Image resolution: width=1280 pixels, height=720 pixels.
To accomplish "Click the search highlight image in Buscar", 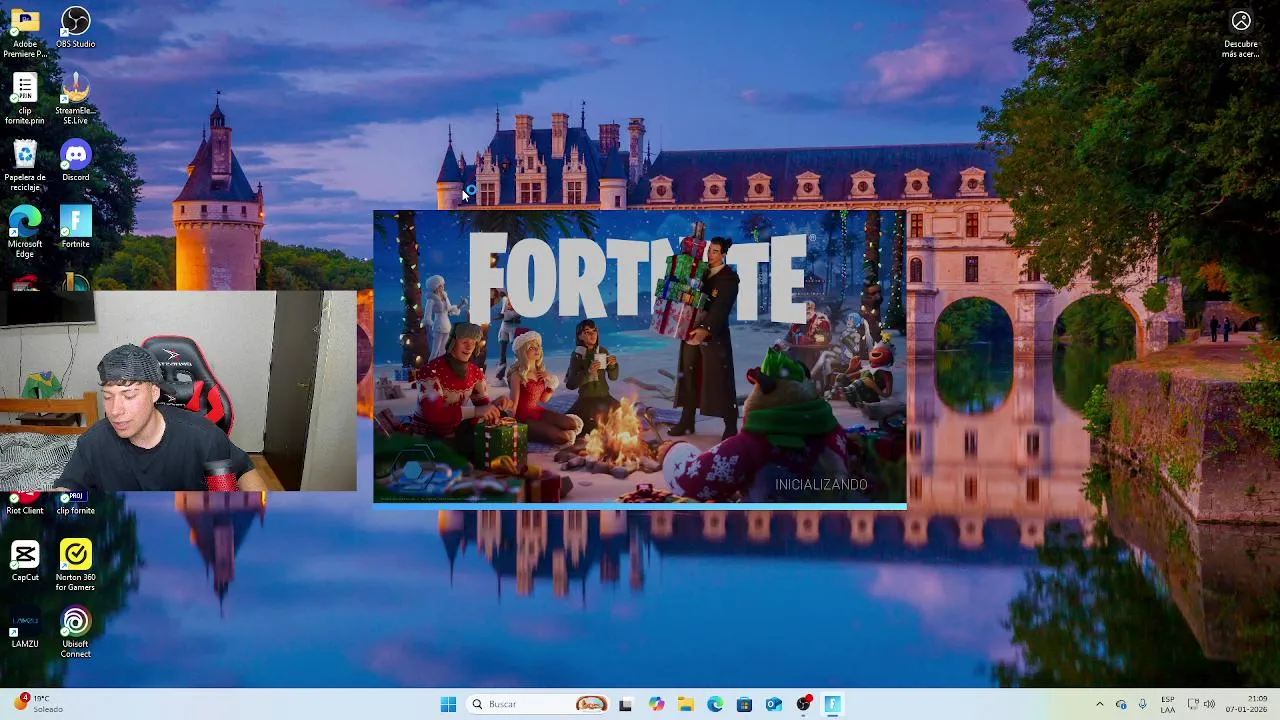I will point(591,704).
